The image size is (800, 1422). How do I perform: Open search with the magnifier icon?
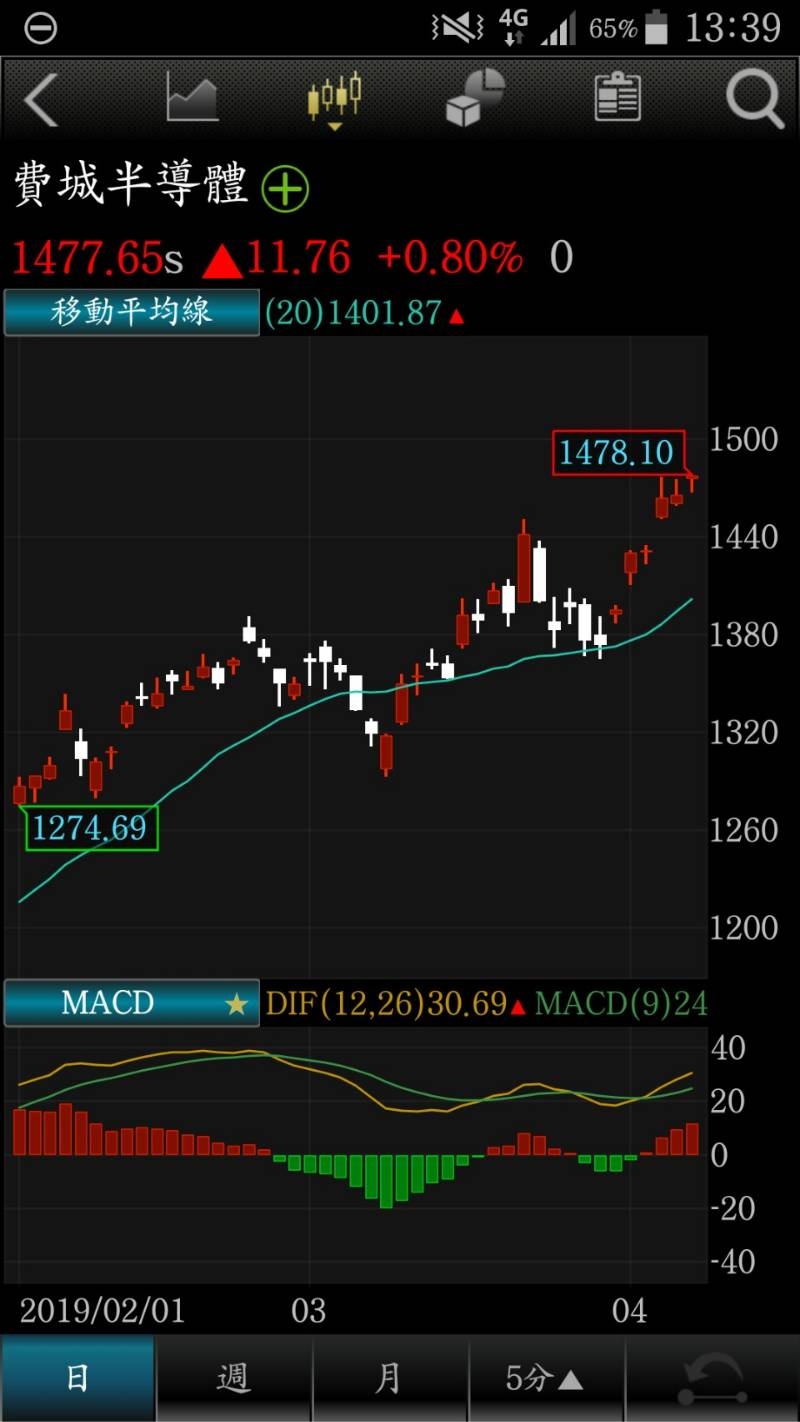[x=755, y=100]
